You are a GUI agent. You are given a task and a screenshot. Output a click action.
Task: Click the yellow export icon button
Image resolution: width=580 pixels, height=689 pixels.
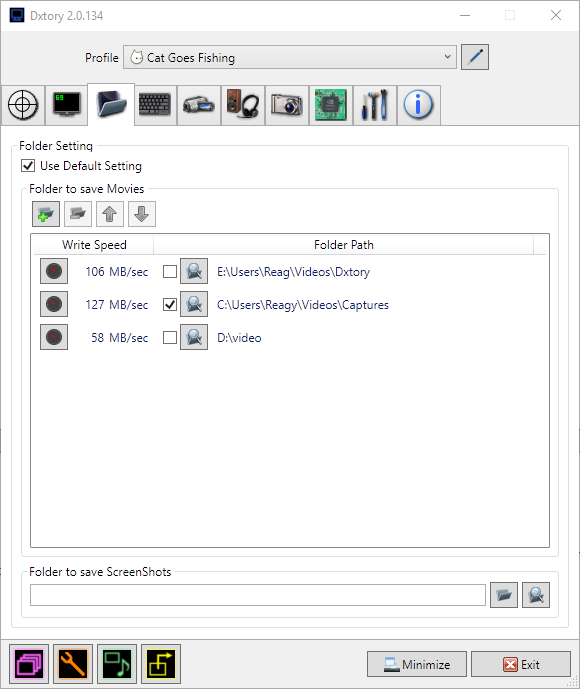pyautogui.click(x=161, y=664)
